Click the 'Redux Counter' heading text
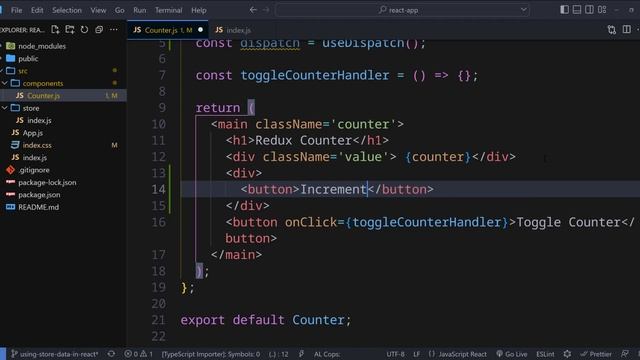Screen dimensions: 640x360 (x=304, y=140)
